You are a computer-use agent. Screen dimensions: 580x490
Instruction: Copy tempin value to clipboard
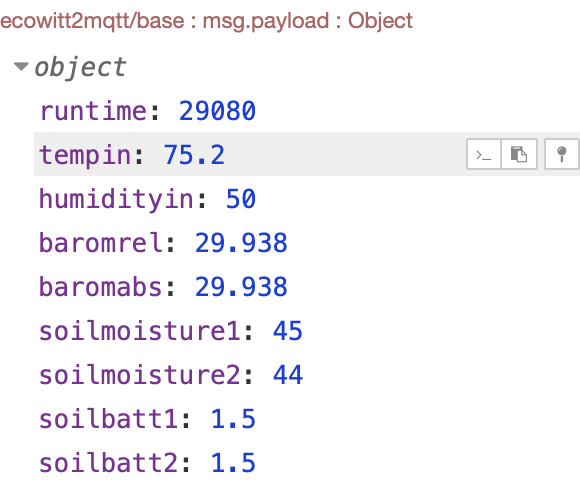coord(519,154)
